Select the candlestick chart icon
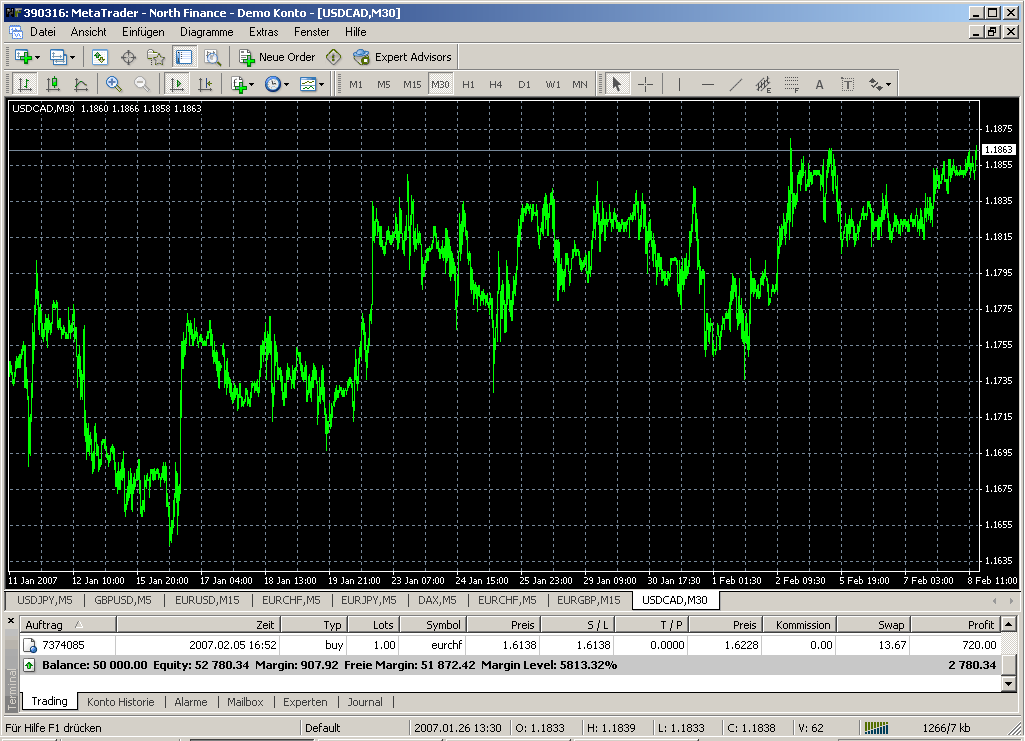The width and height of the screenshot is (1025, 741). point(53,84)
